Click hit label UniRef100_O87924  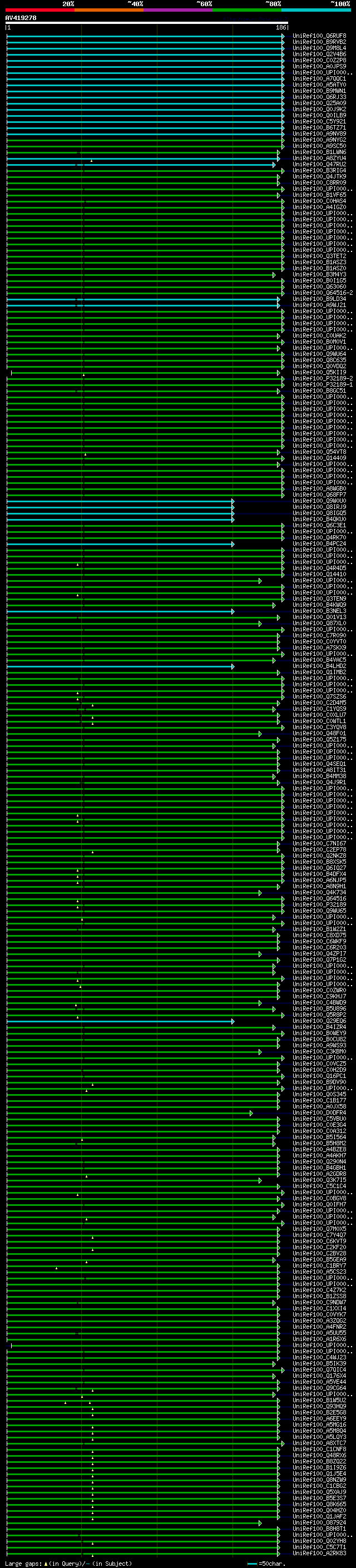point(319,1522)
